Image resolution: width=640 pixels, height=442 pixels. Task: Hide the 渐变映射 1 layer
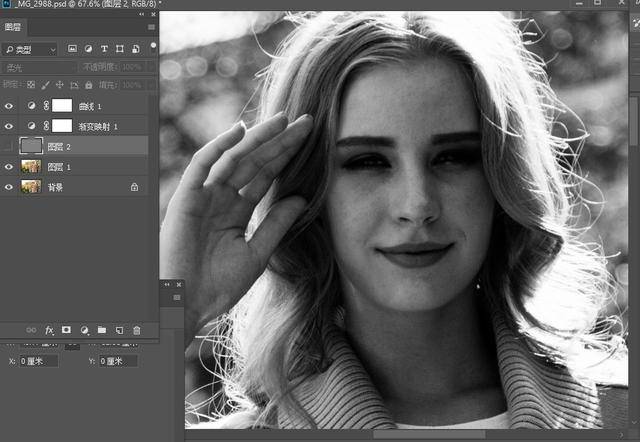coord(9,126)
